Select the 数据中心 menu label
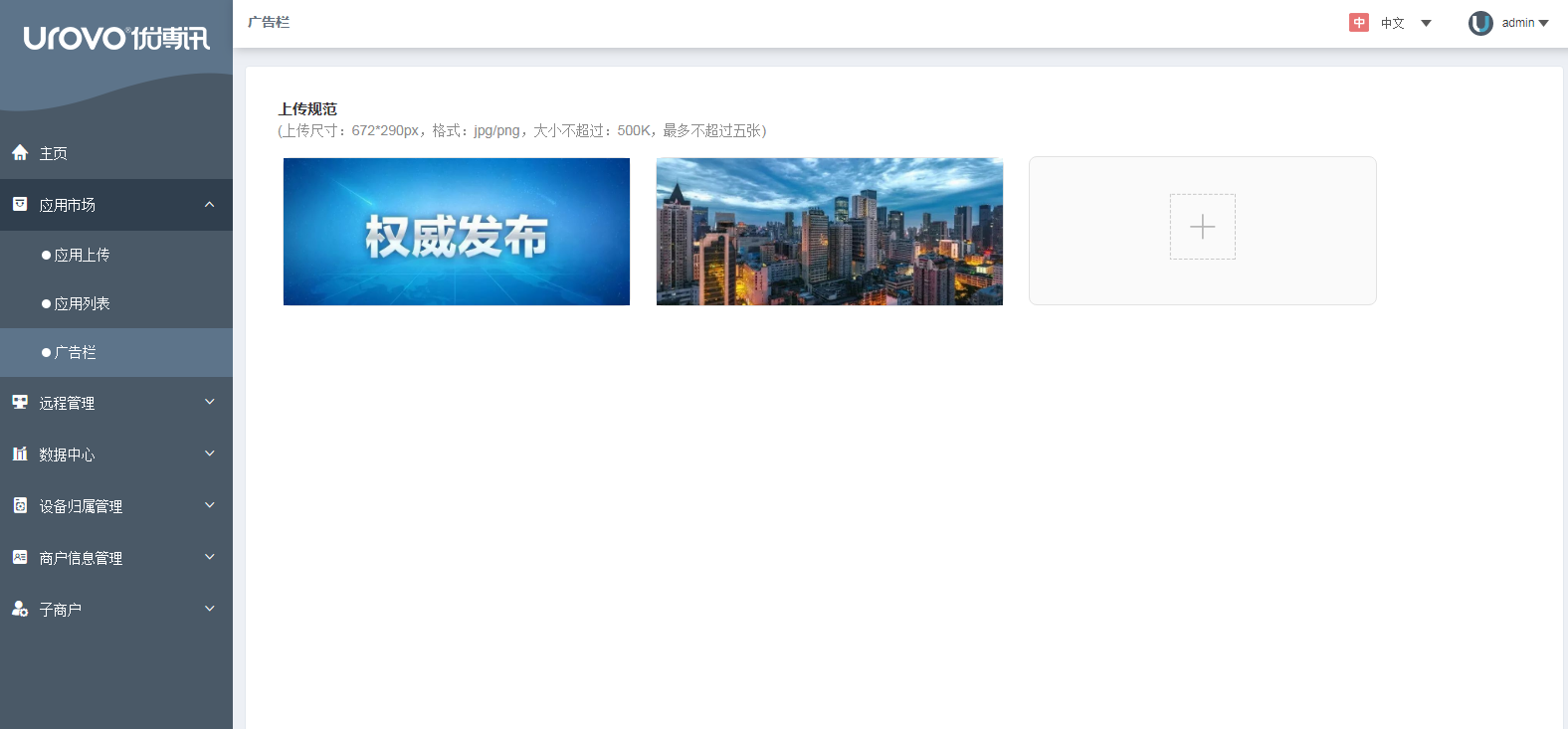 pyautogui.click(x=67, y=455)
